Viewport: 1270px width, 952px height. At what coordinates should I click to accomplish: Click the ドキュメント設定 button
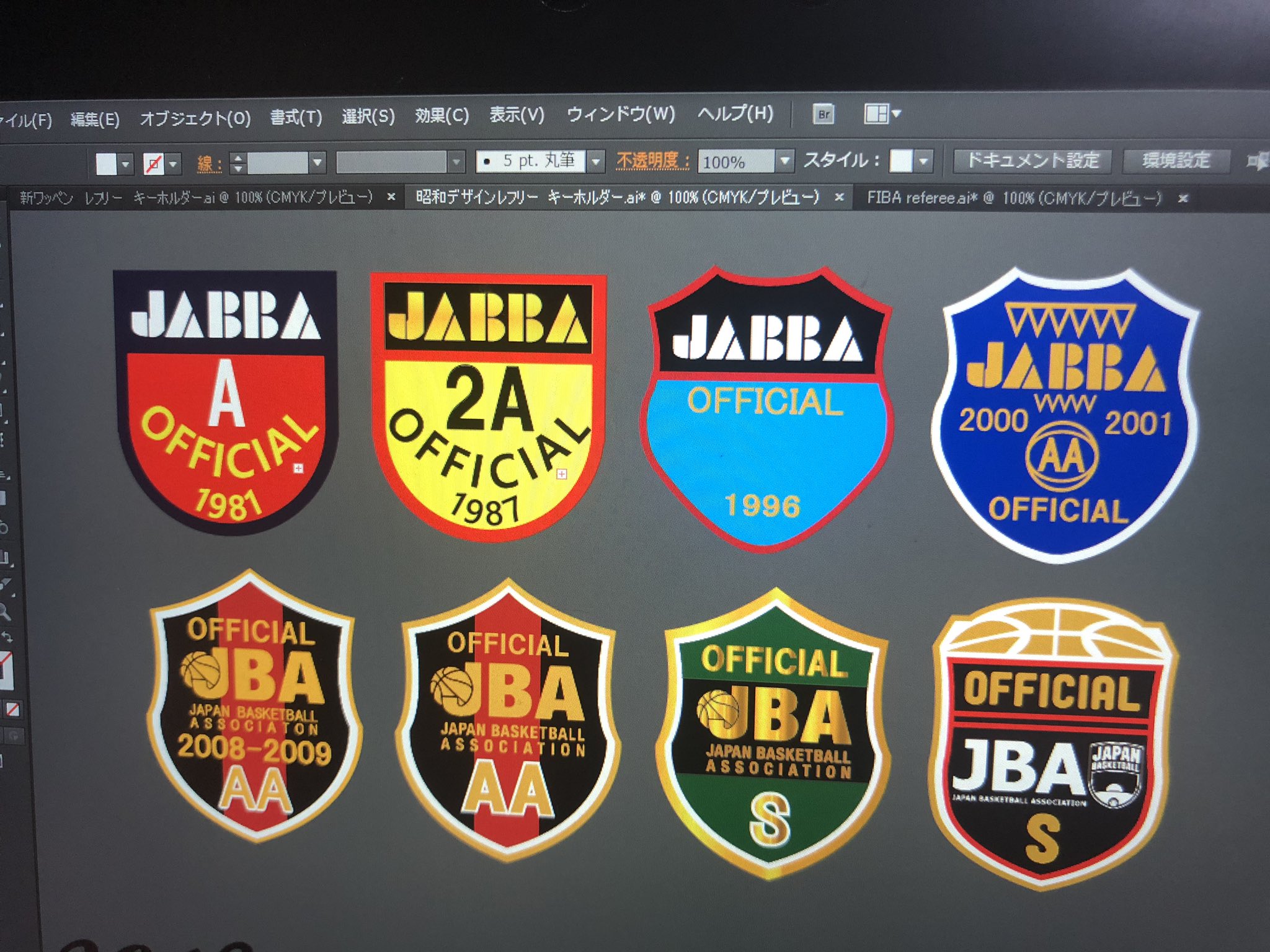click(1032, 161)
